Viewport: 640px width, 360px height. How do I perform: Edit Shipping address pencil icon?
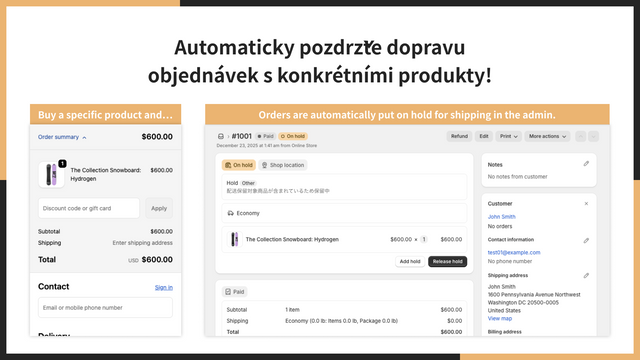[x=586, y=276]
